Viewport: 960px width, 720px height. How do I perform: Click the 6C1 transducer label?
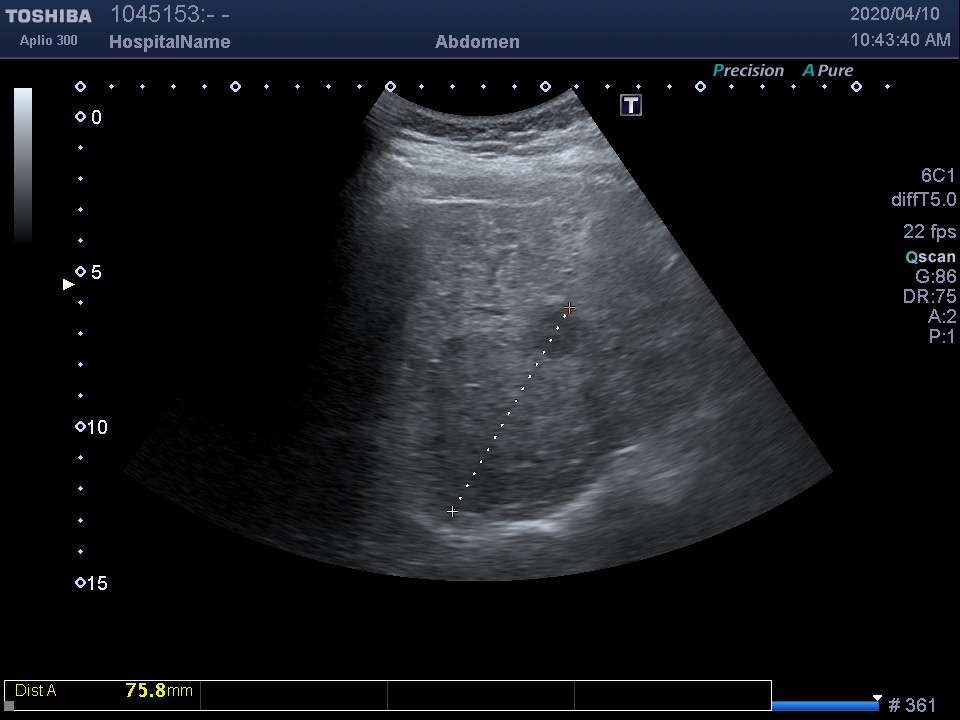937,176
